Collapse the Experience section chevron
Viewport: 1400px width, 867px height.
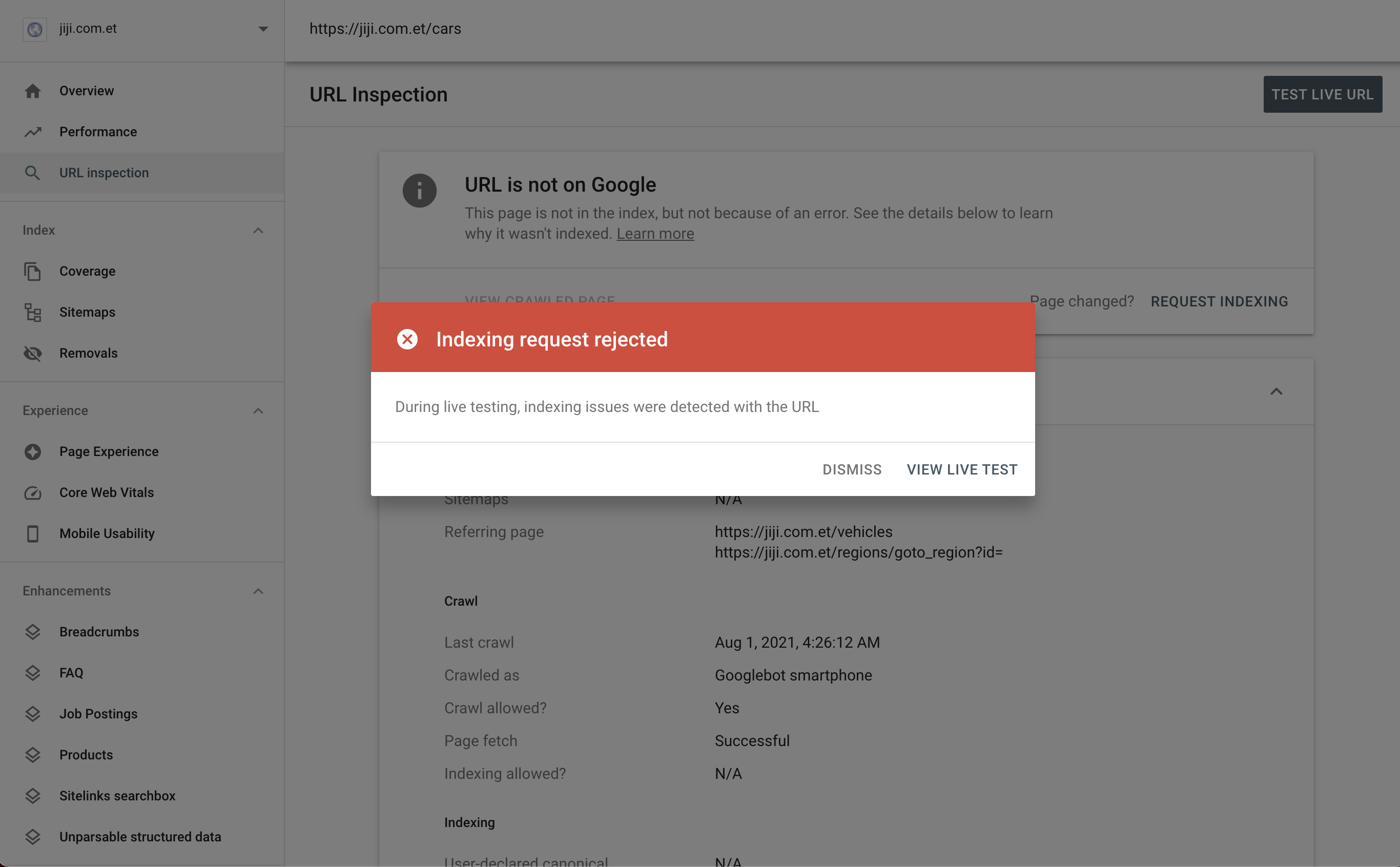click(259, 410)
